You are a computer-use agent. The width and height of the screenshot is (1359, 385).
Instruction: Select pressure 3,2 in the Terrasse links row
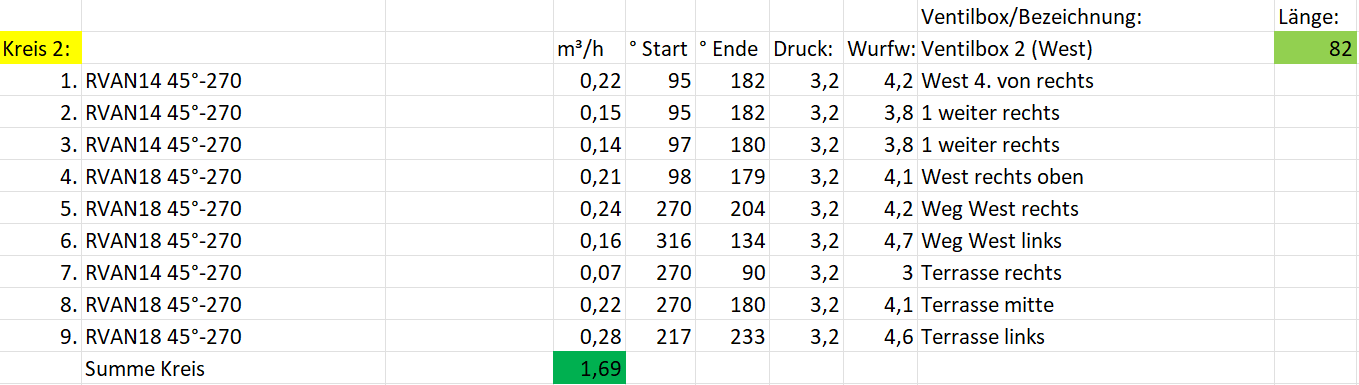click(x=806, y=336)
